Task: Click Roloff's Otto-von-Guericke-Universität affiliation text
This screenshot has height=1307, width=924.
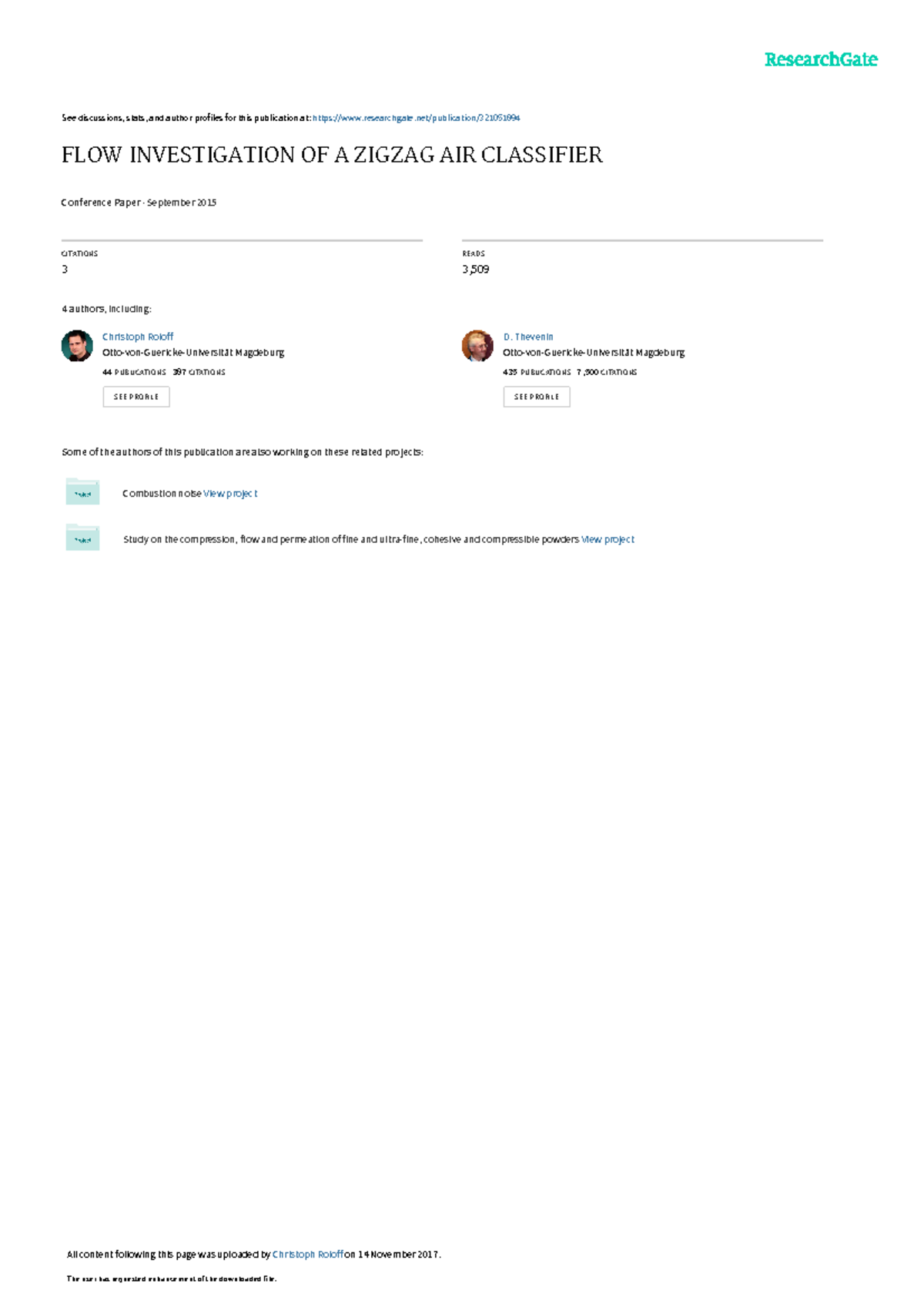Action: (x=193, y=353)
